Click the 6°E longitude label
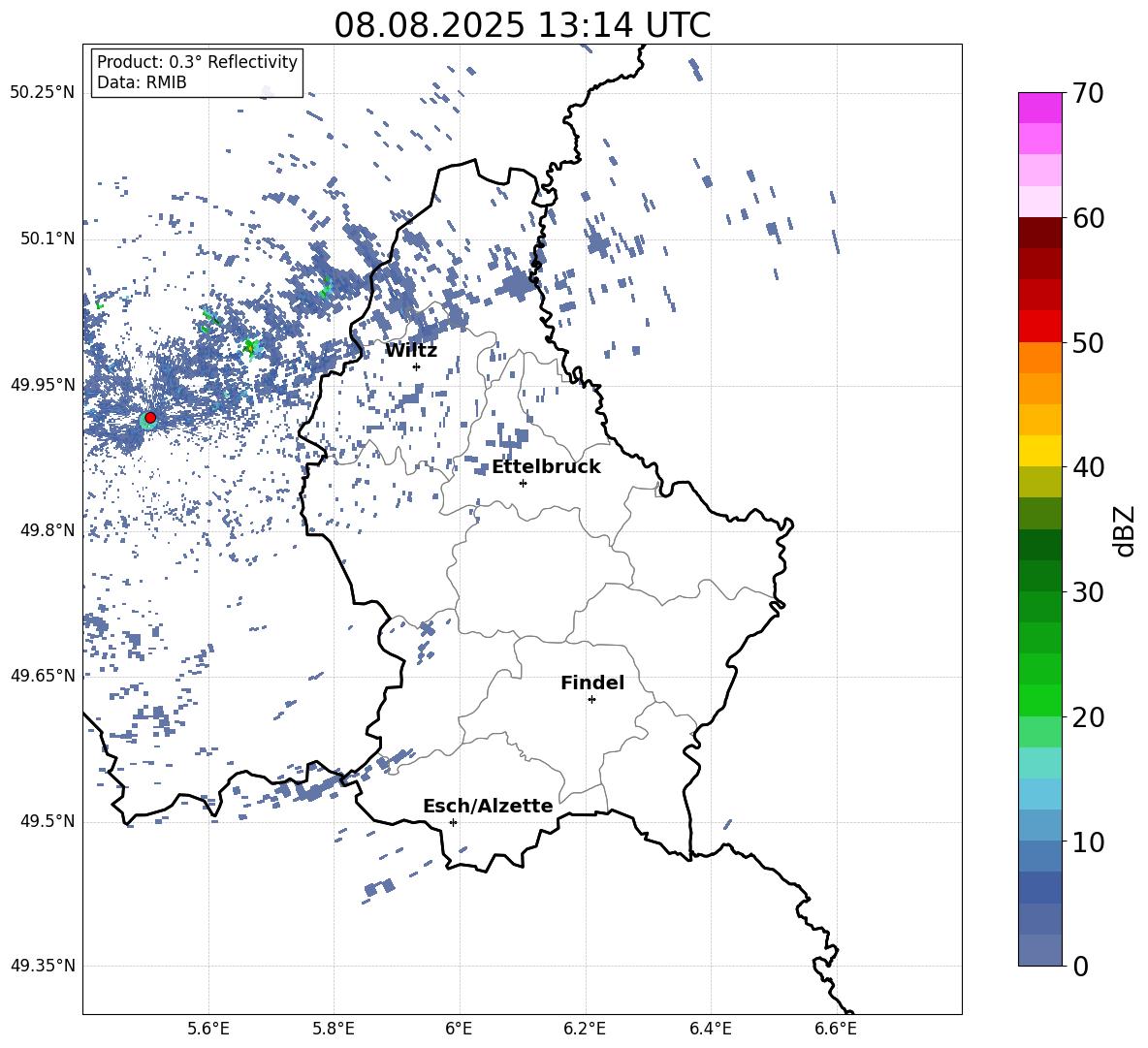Viewport: 1148px width, 1048px height. coord(459,1029)
